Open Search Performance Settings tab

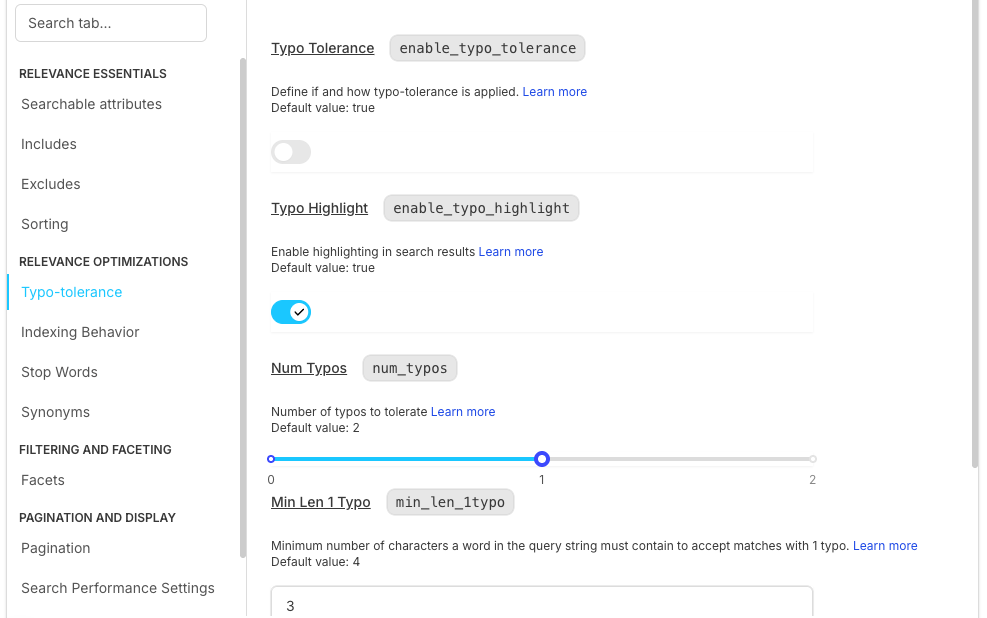(x=118, y=588)
